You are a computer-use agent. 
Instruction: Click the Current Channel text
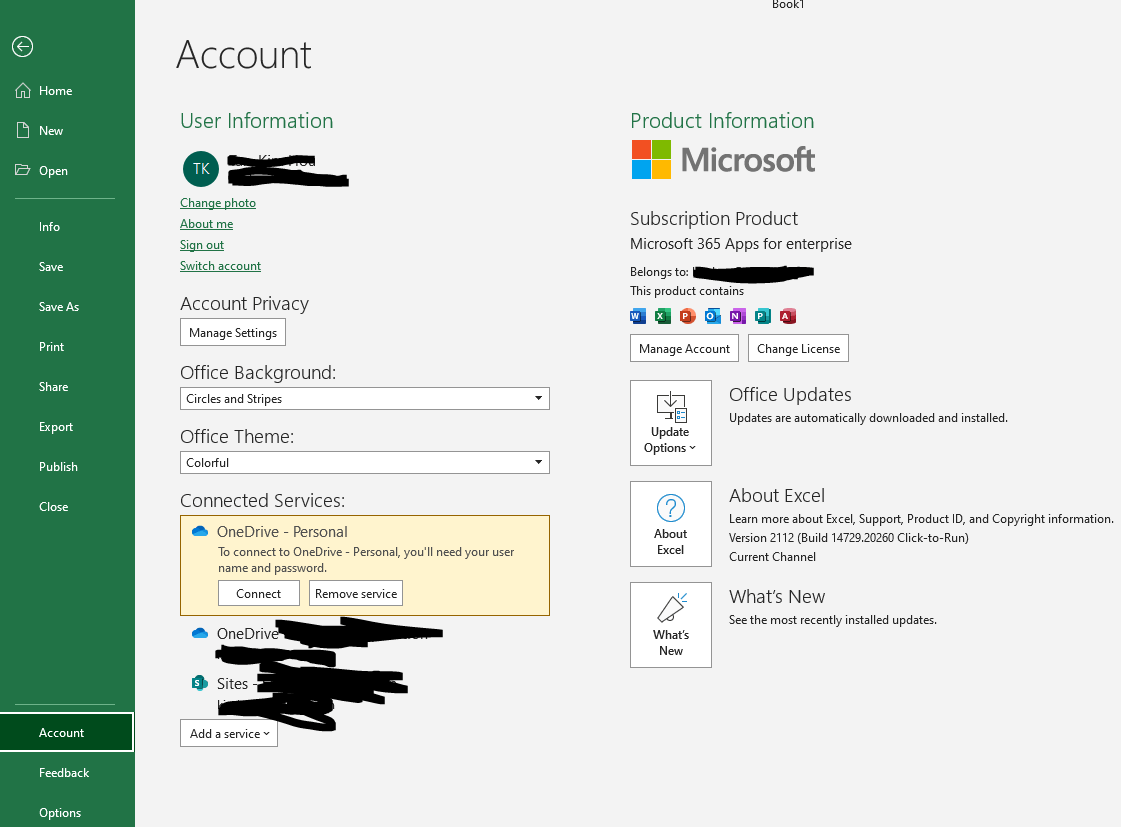(772, 557)
